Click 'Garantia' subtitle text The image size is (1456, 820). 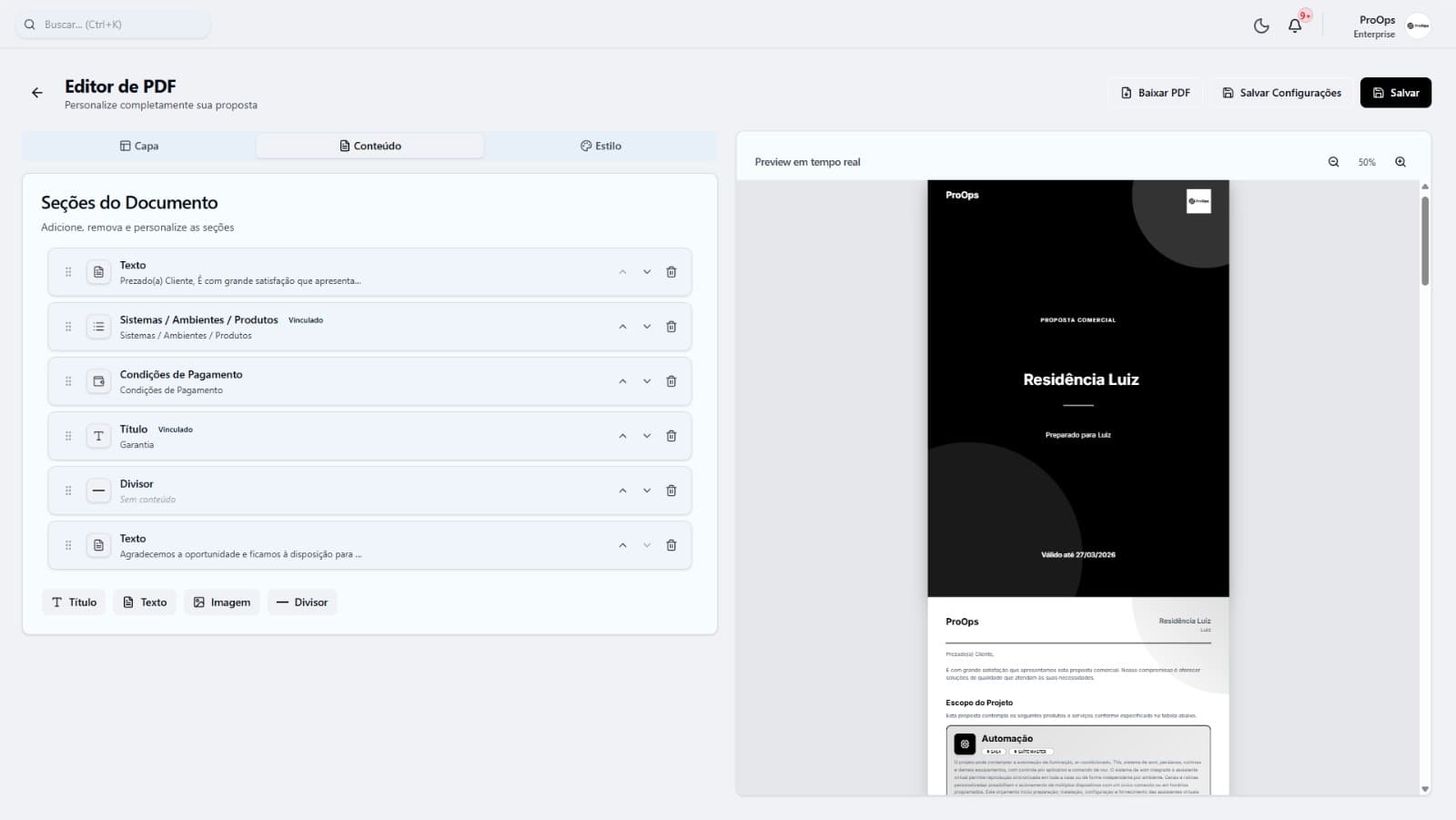point(136,445)
